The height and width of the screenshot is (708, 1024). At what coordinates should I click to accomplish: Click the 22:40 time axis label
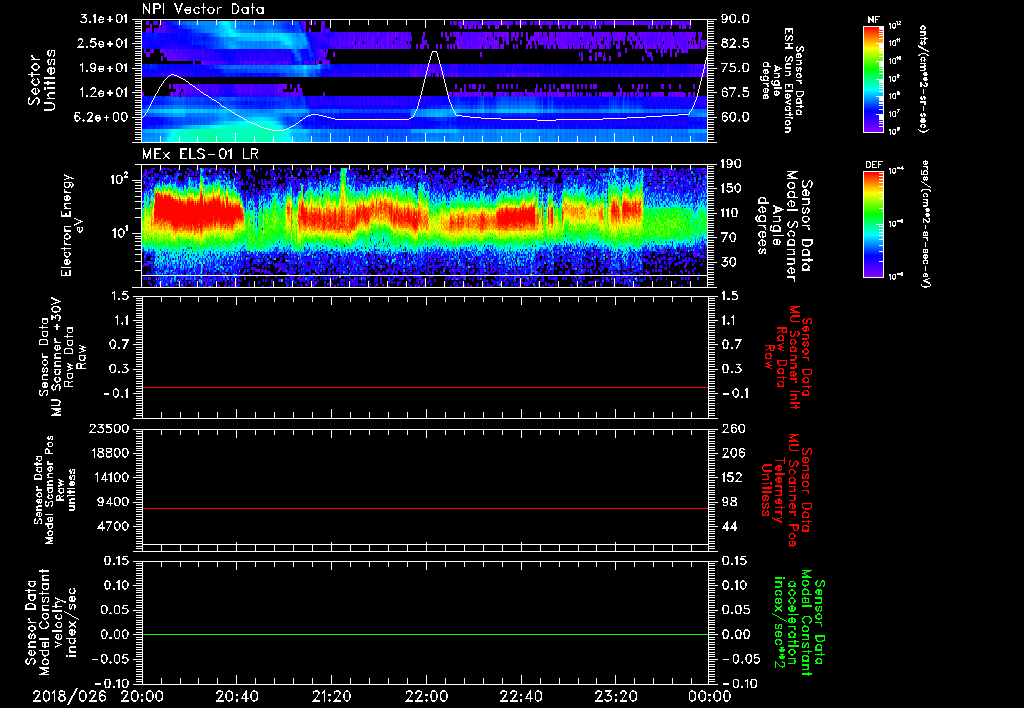[x=520, y=697]
